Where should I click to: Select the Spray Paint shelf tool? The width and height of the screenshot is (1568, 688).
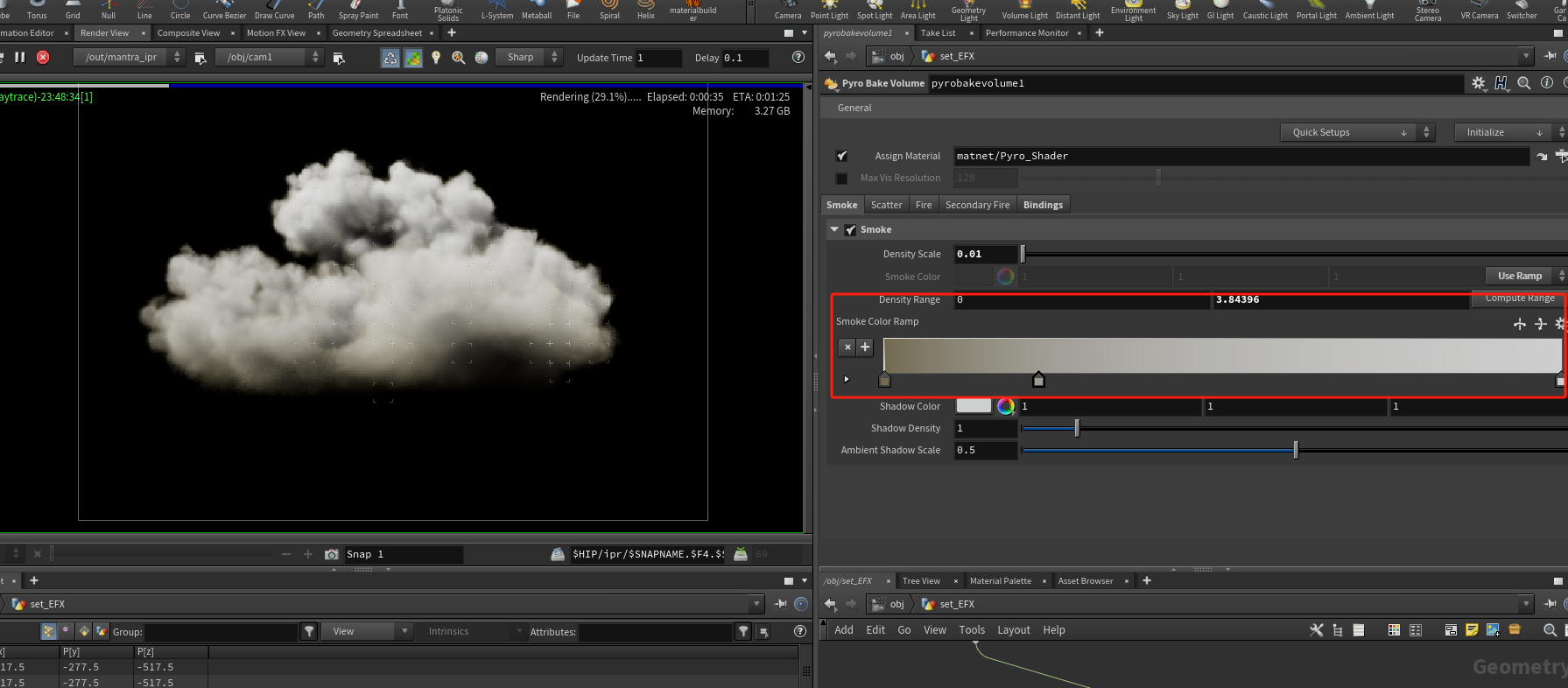pyautogui.click(x=359, y=11)
